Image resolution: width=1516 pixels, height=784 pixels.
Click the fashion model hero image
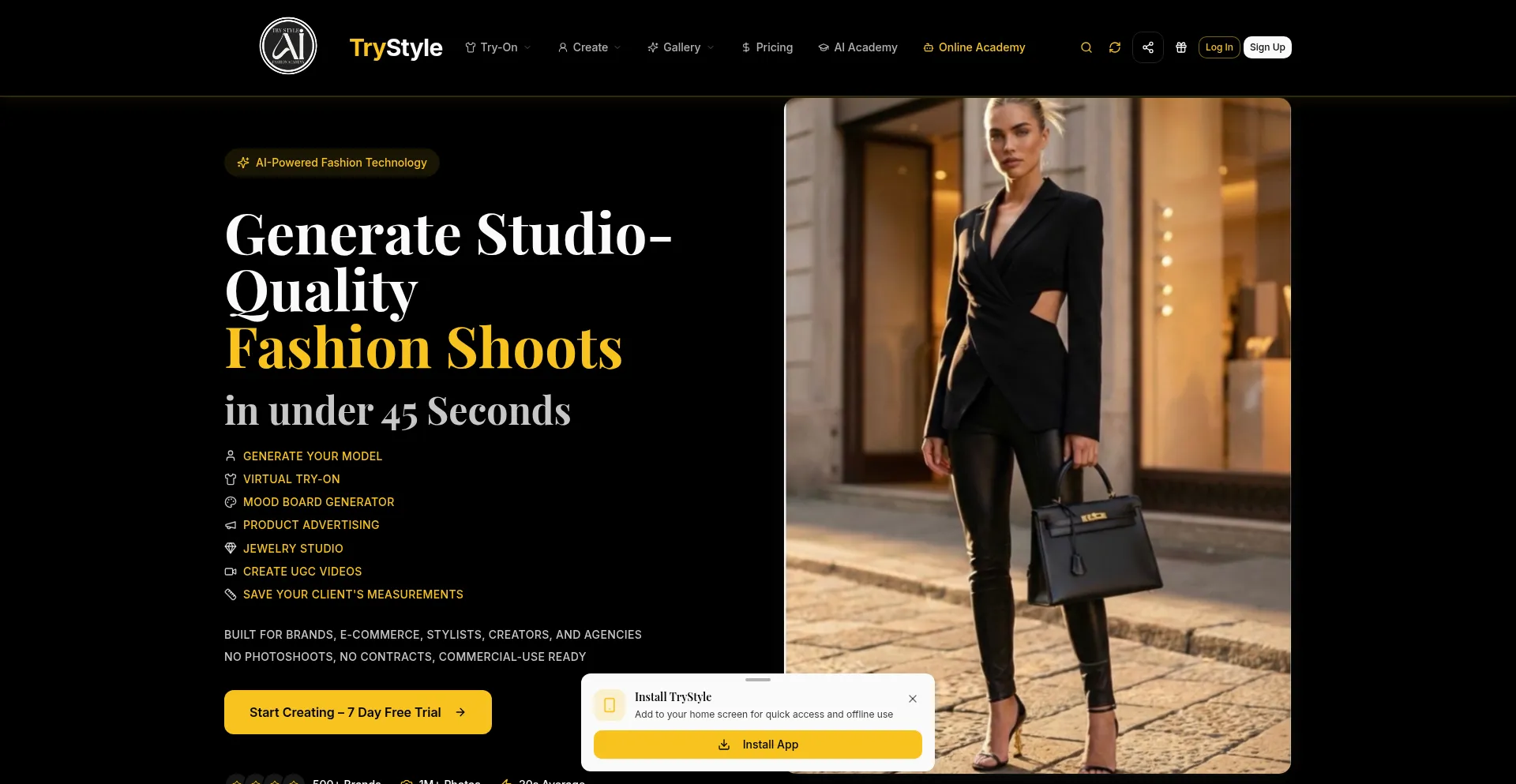click(1038, 436)
